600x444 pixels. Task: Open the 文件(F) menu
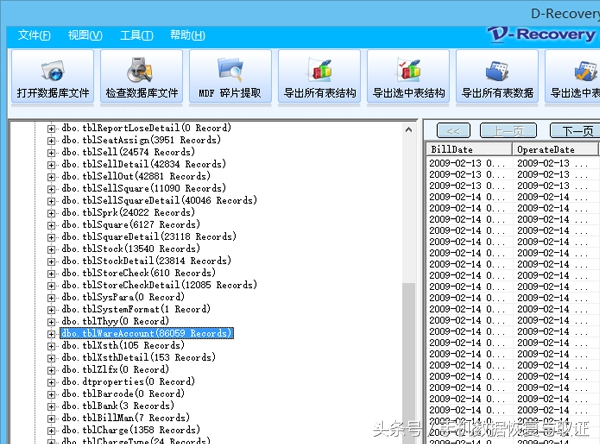(34, 36)
